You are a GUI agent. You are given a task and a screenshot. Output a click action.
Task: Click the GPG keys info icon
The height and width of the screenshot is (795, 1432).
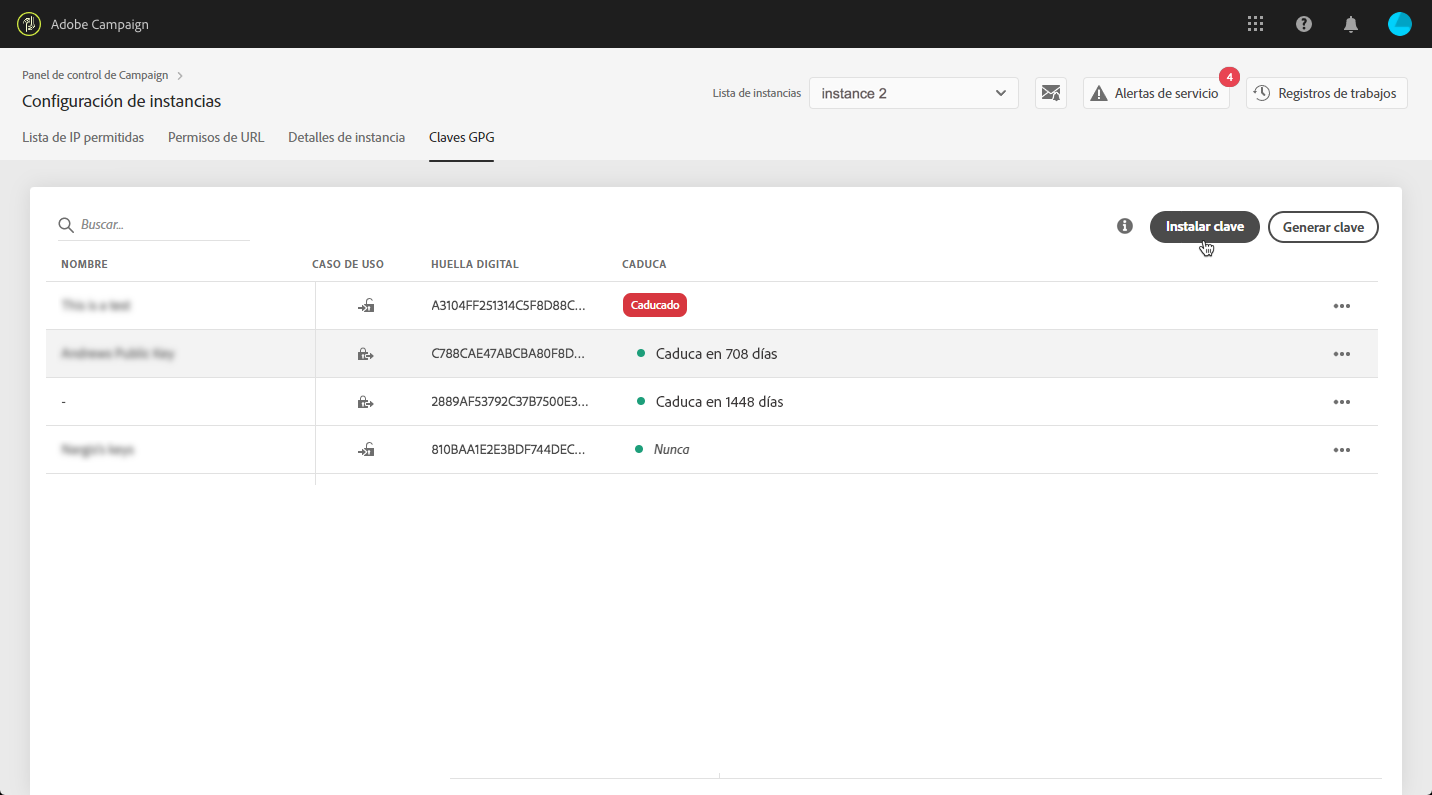[x=1125, y=226]
